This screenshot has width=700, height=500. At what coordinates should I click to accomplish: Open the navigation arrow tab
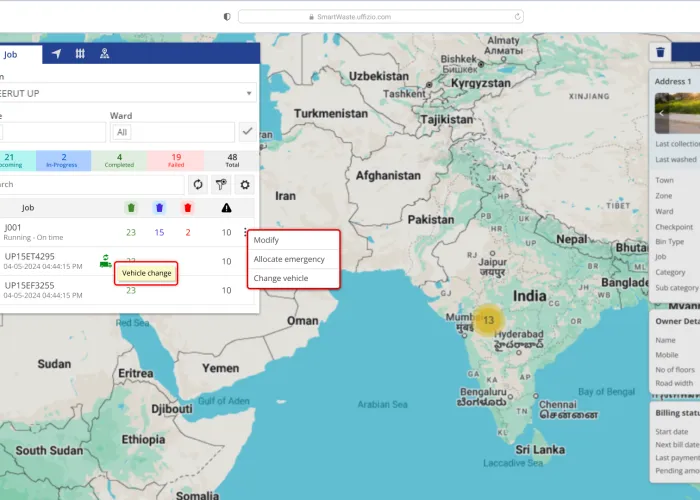56,54
